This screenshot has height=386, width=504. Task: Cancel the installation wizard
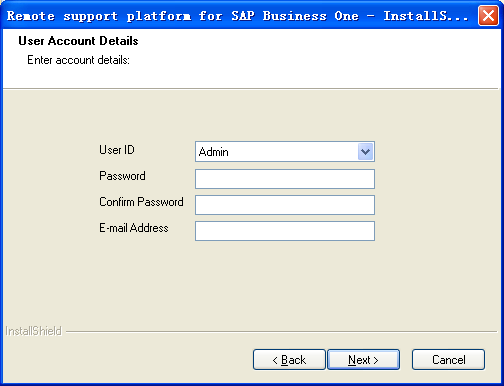448,360
